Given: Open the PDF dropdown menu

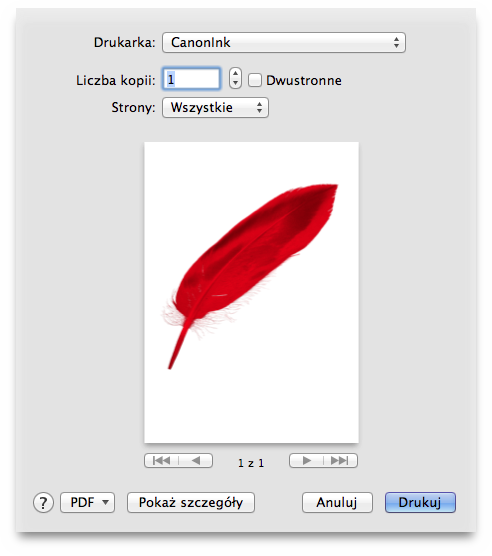Looking at the screenshot, I should pyautogui.click(x=88, y=502).
